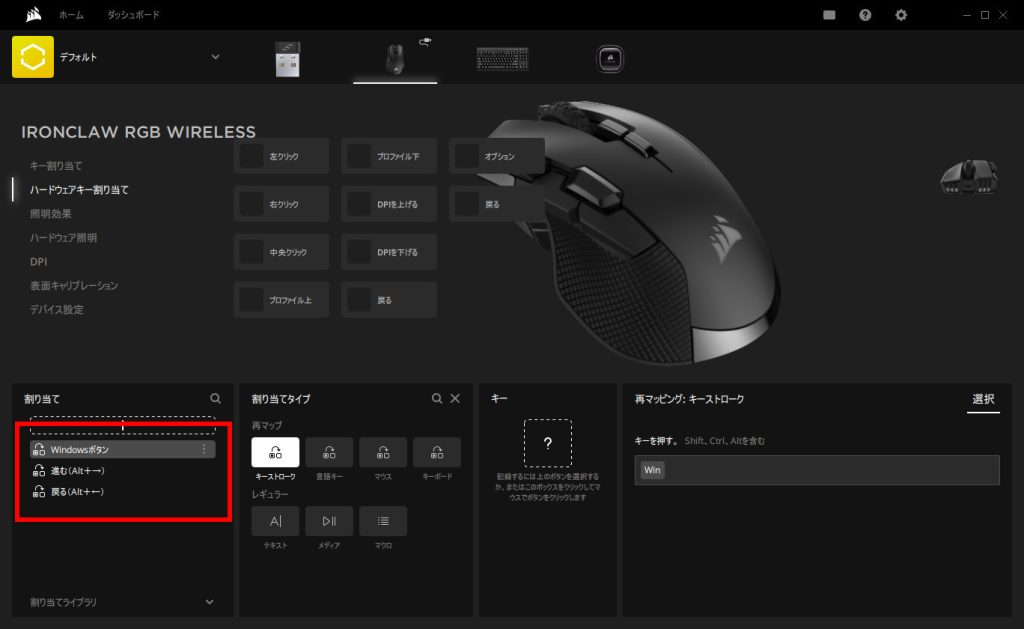Choose the キーボード remap type
The image size is (1024, 629).
(x=437, y=452)
